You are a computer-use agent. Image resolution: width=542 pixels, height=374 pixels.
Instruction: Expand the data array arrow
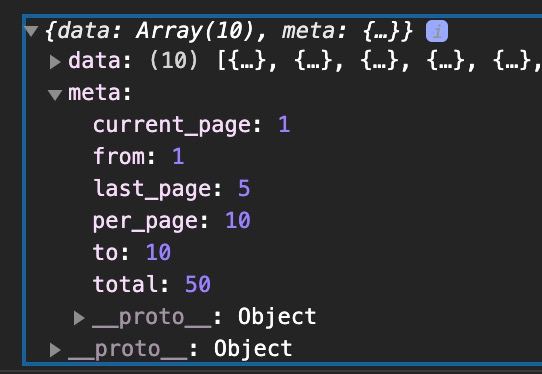tap(55, 62)
